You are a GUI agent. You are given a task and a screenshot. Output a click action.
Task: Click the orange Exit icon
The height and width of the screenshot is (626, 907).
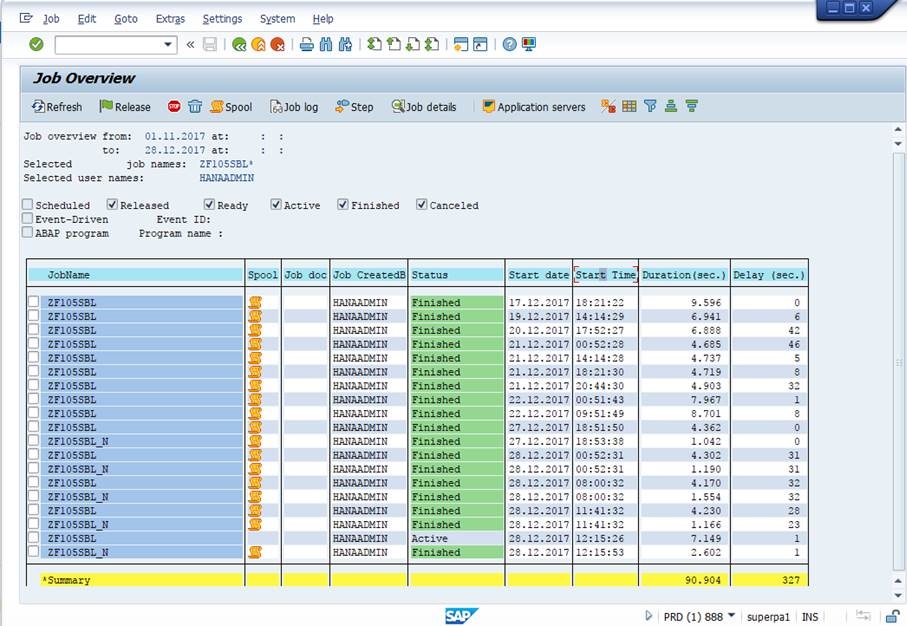coord(258,45)
